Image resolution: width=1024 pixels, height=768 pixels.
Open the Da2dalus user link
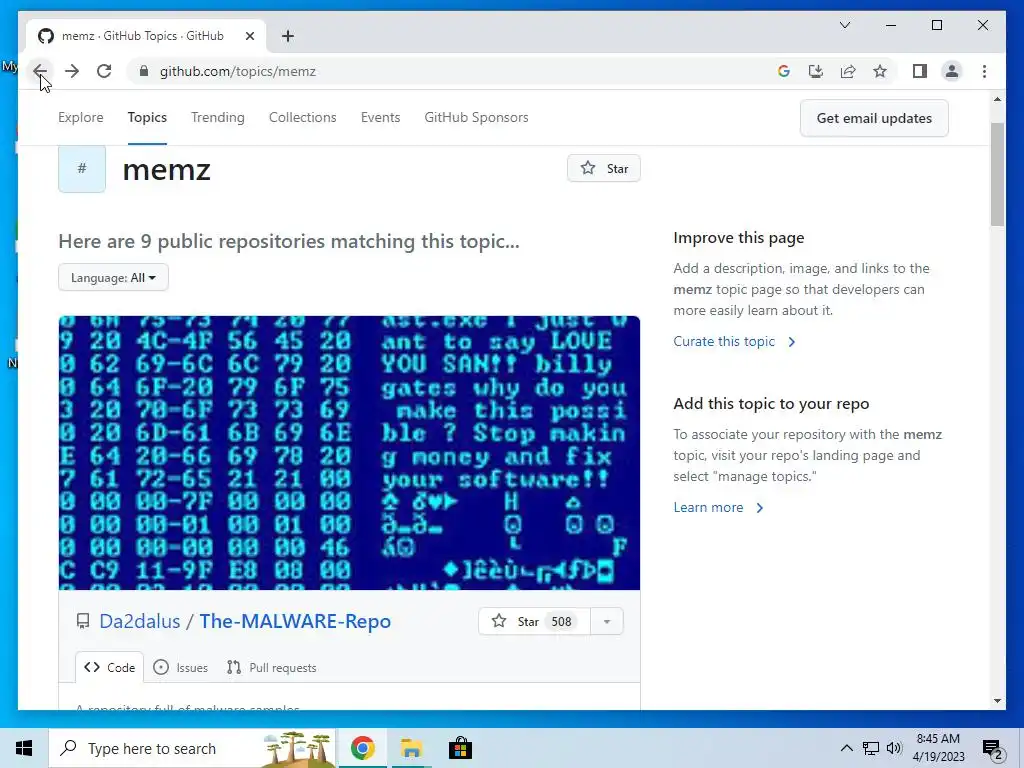point(139,621)
